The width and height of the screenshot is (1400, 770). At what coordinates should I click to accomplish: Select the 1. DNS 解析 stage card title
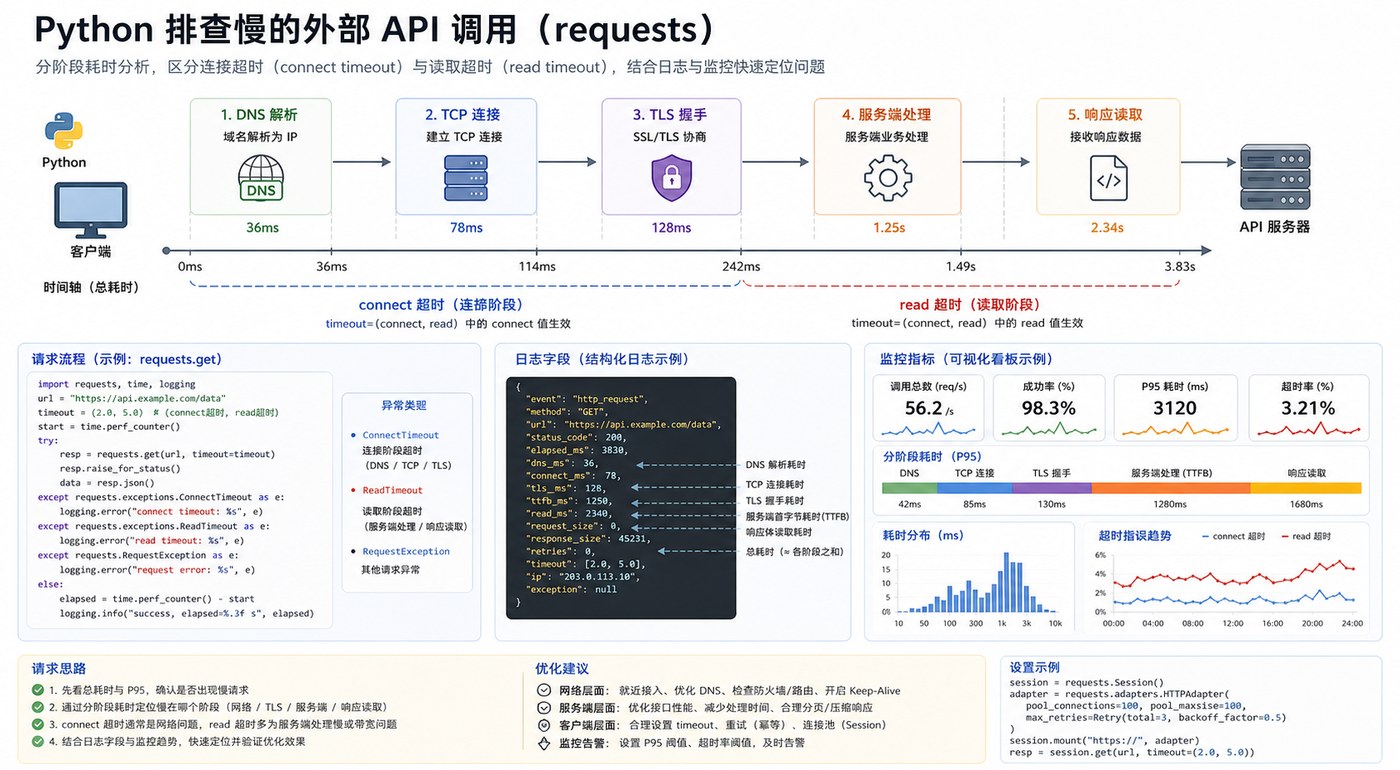click(259, 114)
